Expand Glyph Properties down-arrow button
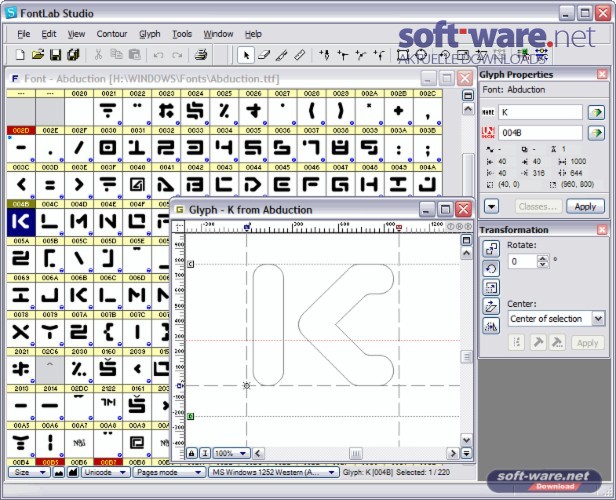616x500 pixels. (x=491, y=206)
